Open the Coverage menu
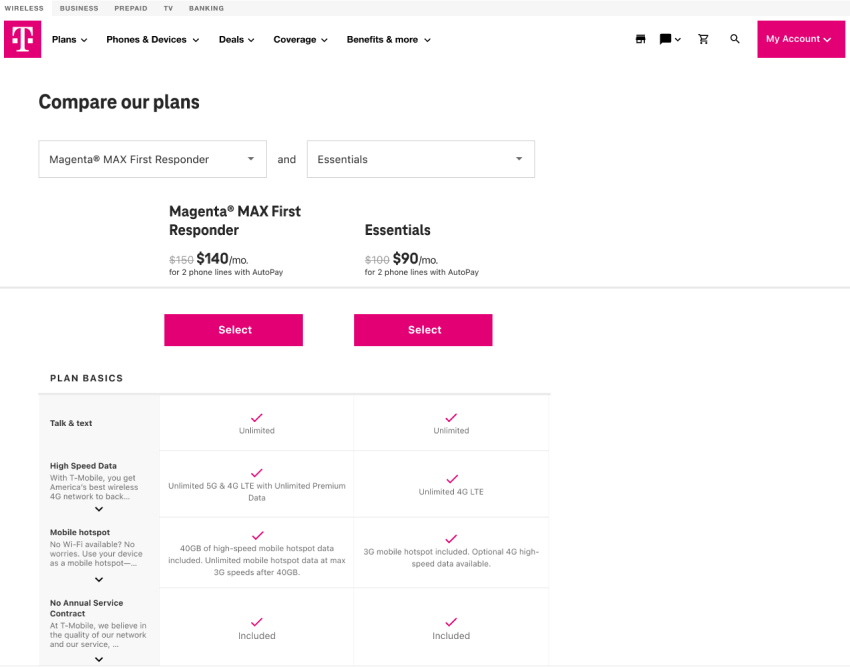850x667 pixels. (300, 40)
